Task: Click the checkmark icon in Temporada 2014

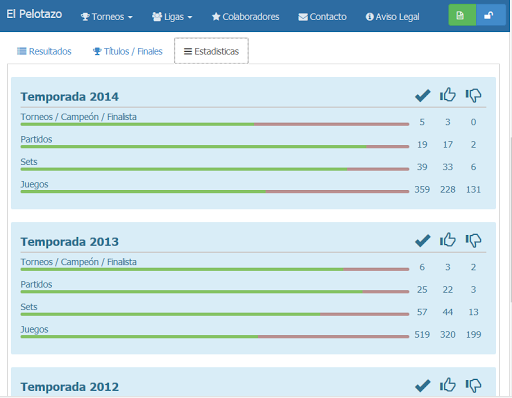Action: 422,96
